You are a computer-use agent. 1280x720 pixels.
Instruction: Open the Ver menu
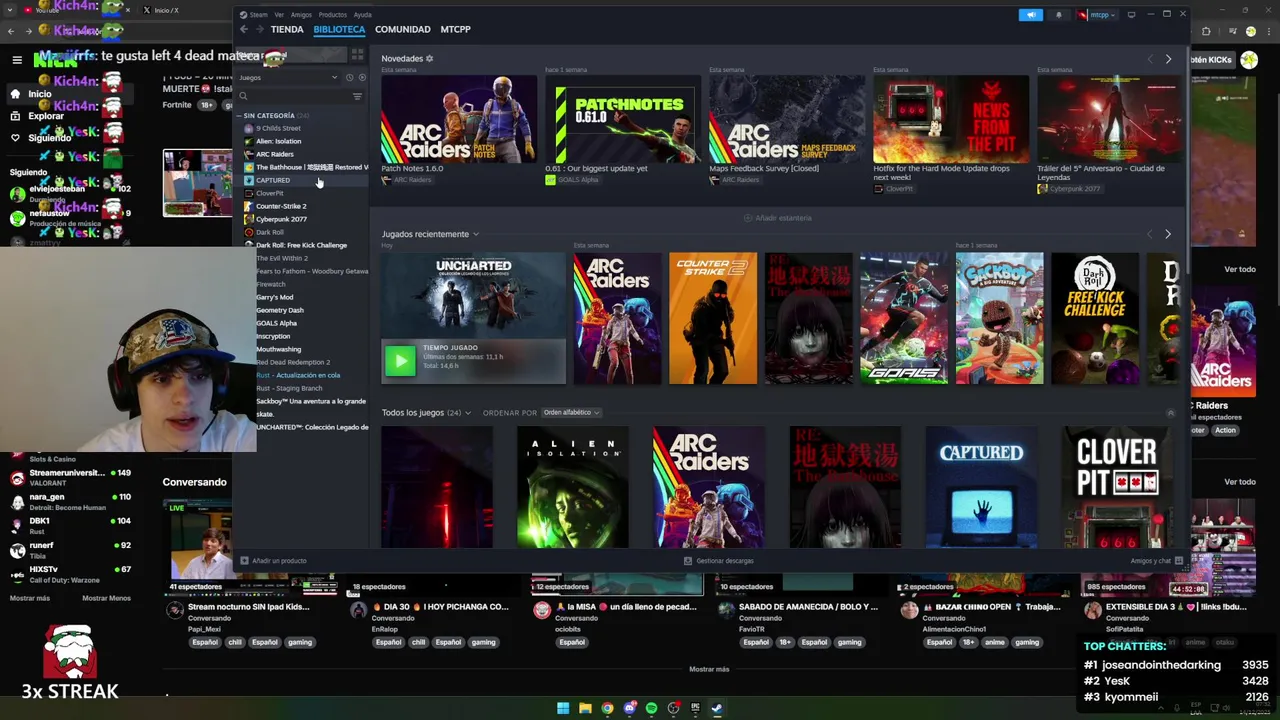pos(279,15)
